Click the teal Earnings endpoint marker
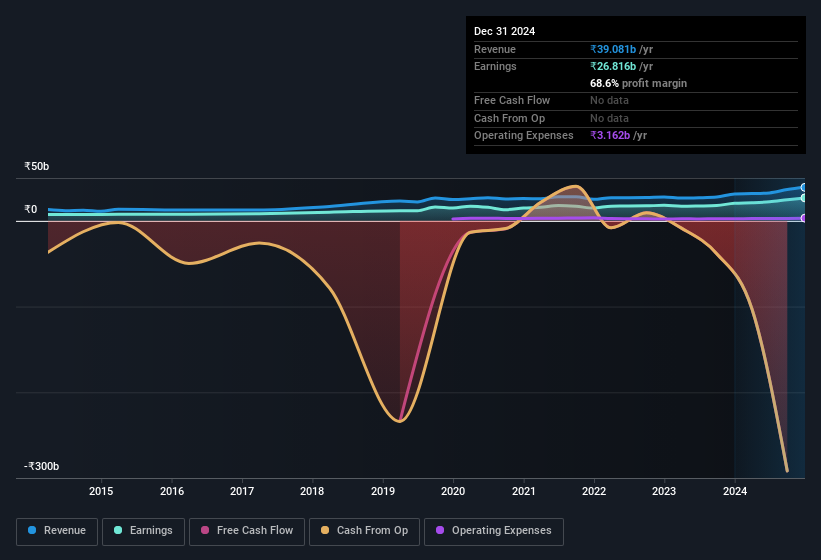The width and height of the screenshot is (821, 560). [x=804, y=198]
